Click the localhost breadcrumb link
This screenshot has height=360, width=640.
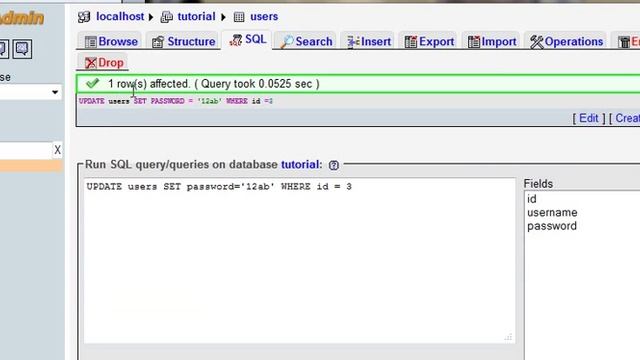coord(120,16)
